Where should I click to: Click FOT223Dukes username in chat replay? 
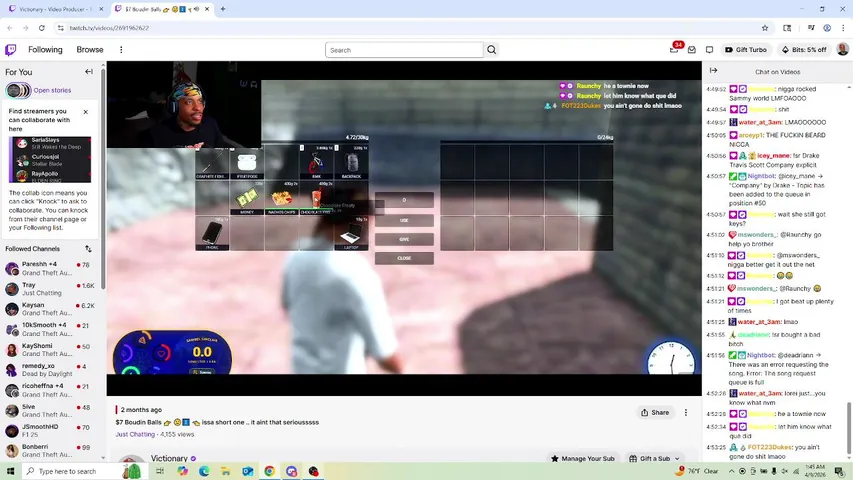(x=769, y=447)
